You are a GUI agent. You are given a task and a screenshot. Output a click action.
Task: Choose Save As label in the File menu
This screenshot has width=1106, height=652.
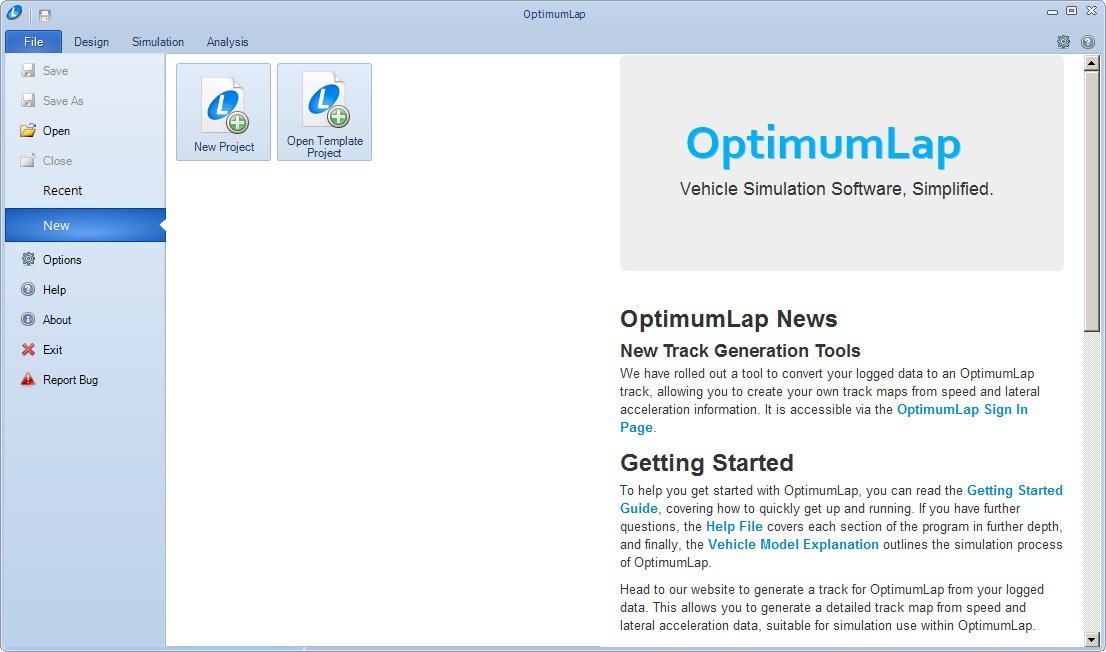click(x=63, y=100)
